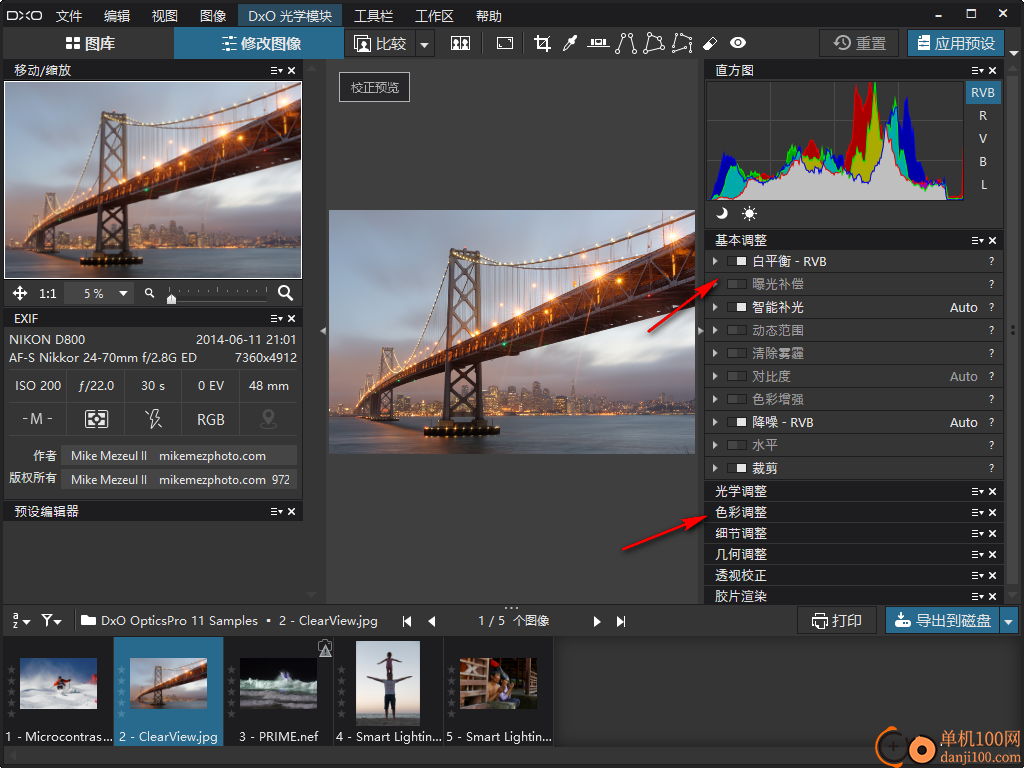Activate the dust removal eraser tool
Image resolution: width=1024 pixels, height=768 pixels.
tap(710, 43)
